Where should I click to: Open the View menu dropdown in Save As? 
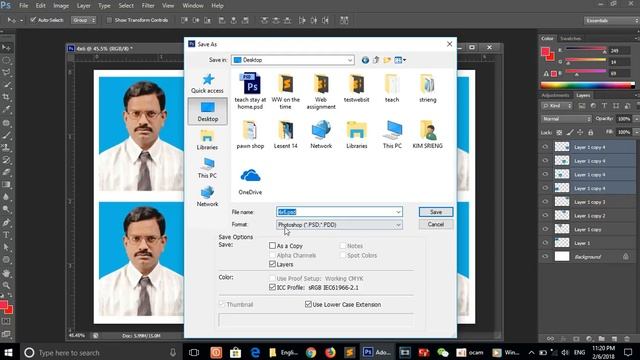[400, 60]
